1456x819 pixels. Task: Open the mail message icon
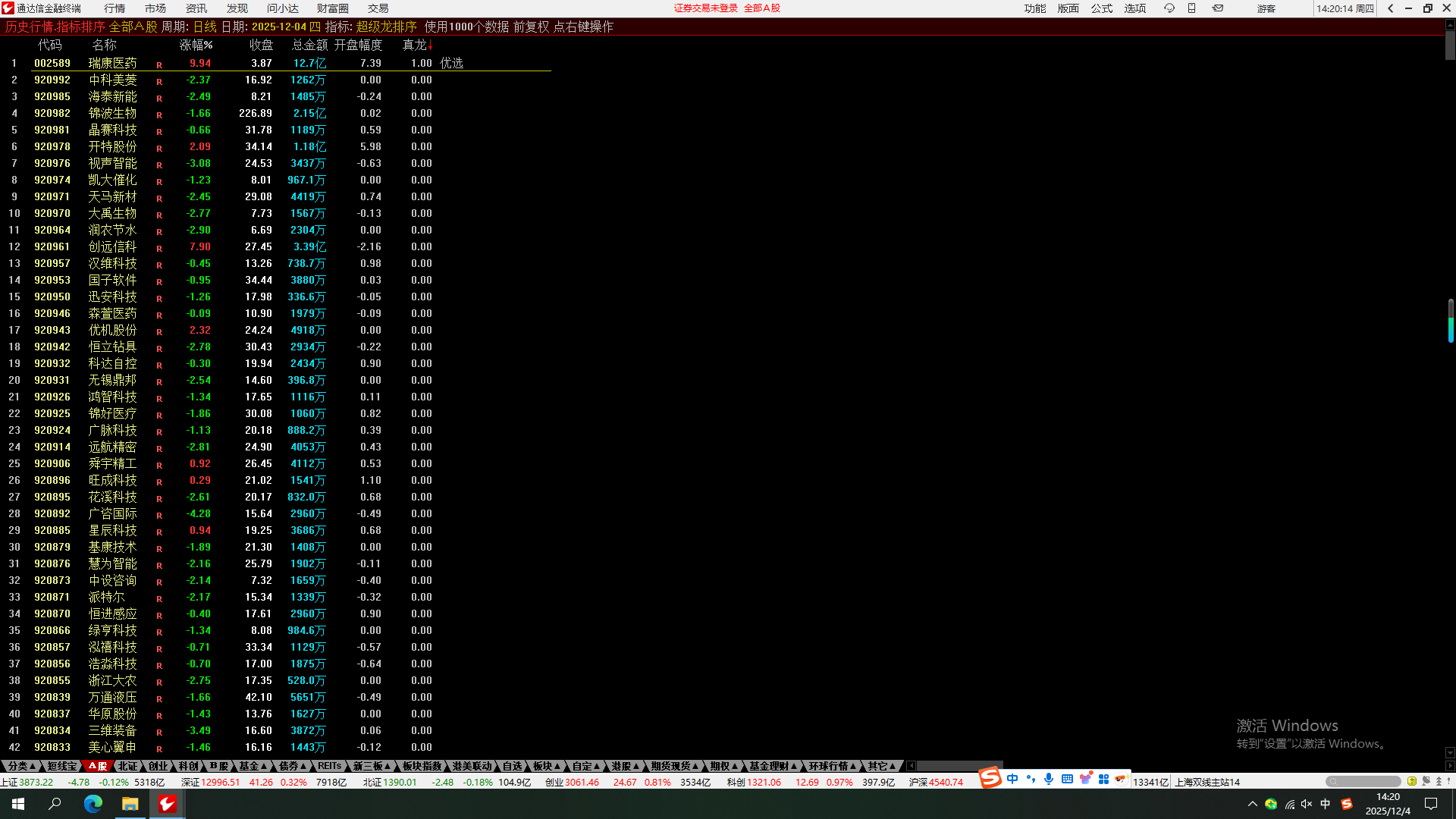tap(1218, 8)
